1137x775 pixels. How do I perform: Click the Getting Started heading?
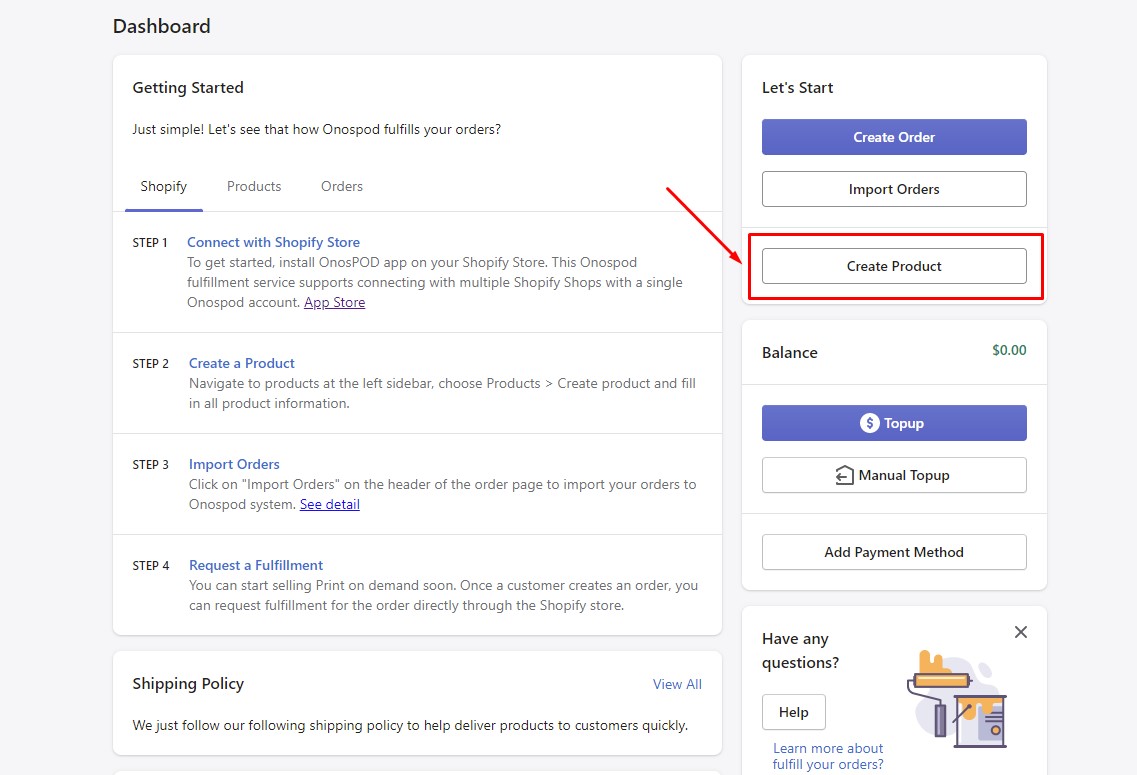188,88
